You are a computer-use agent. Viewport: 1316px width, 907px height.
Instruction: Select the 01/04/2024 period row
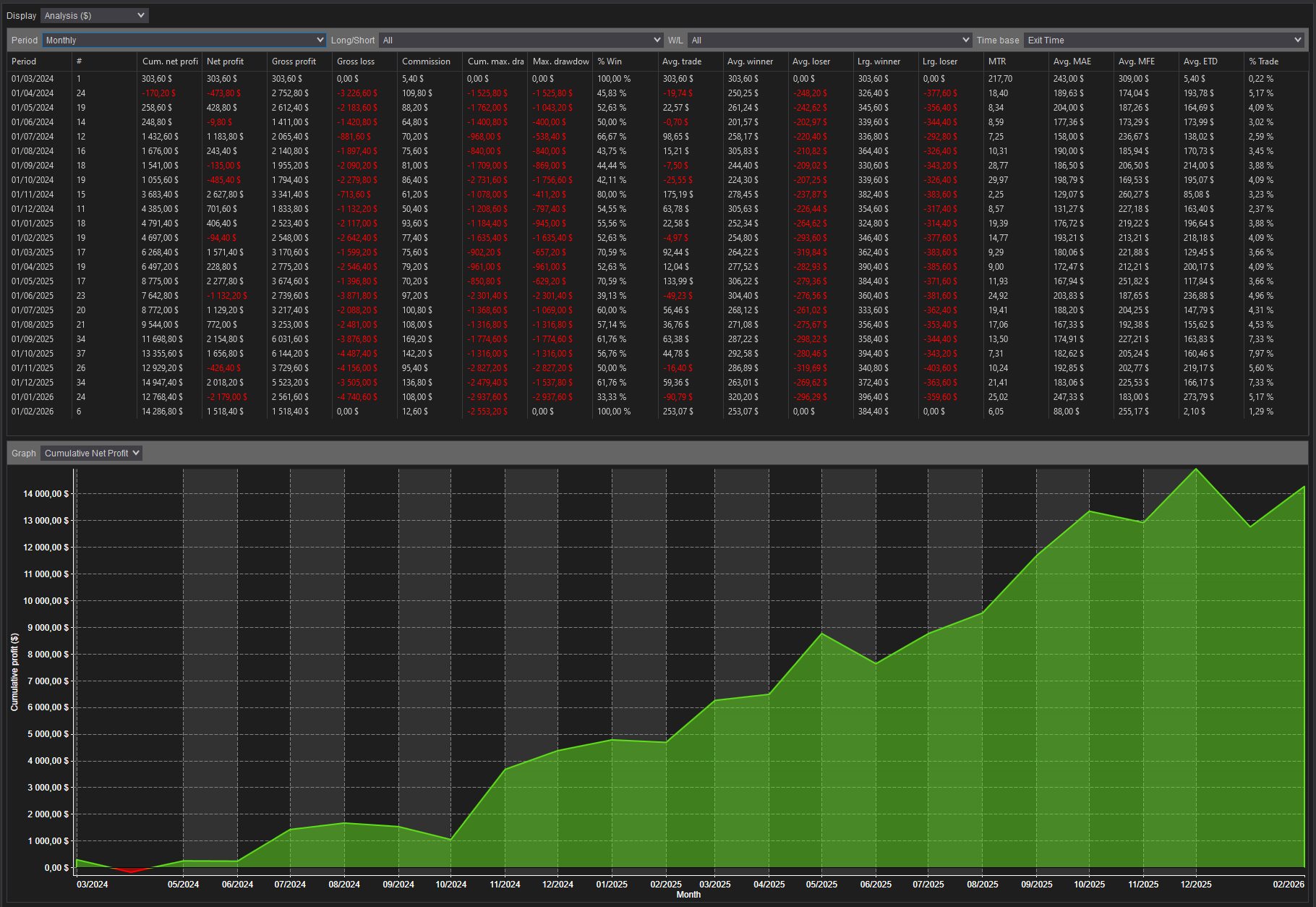pos(658,93)
